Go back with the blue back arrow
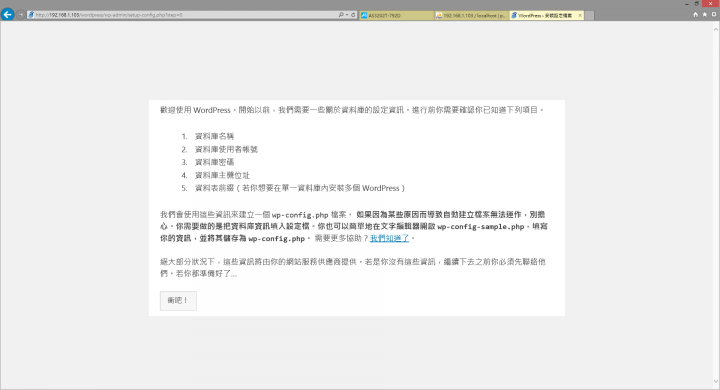This screenshot has height=390, width=720. (x=7, y=15)
